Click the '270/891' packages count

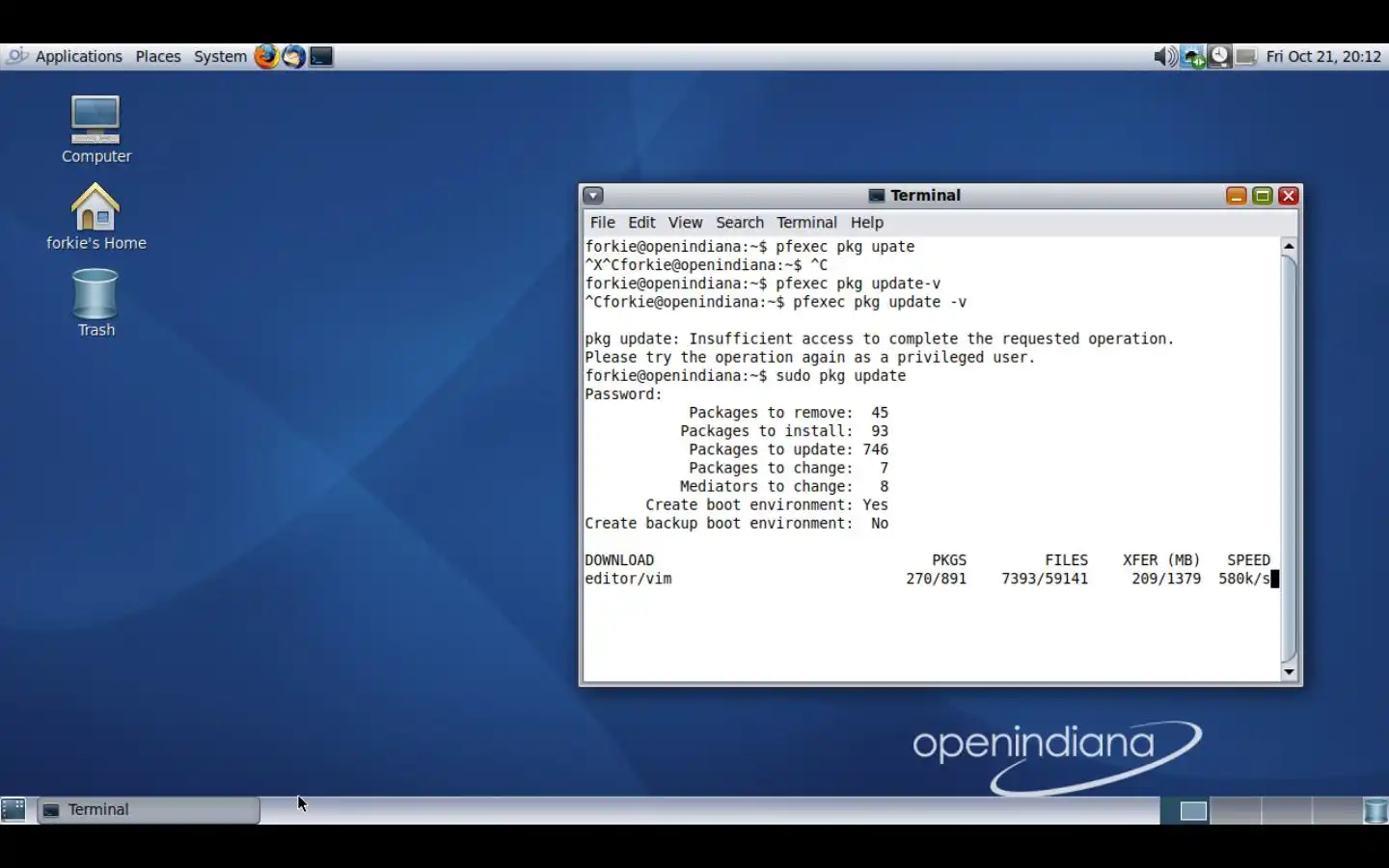pos(936,579)
